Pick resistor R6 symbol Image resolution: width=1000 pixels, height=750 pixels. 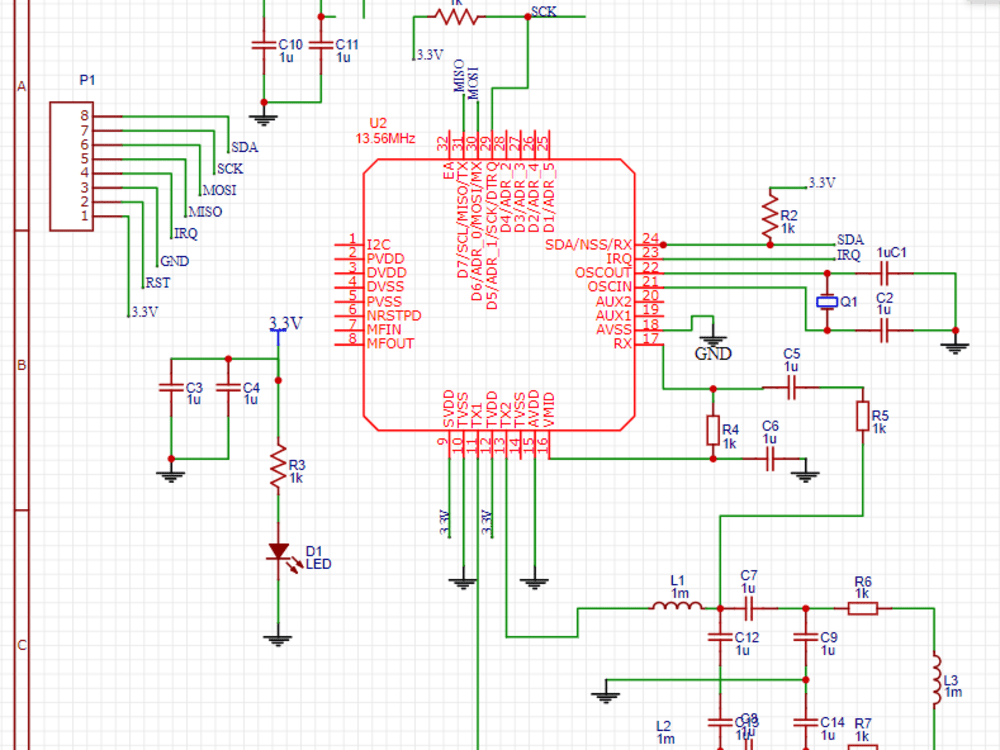coord(862,608)
